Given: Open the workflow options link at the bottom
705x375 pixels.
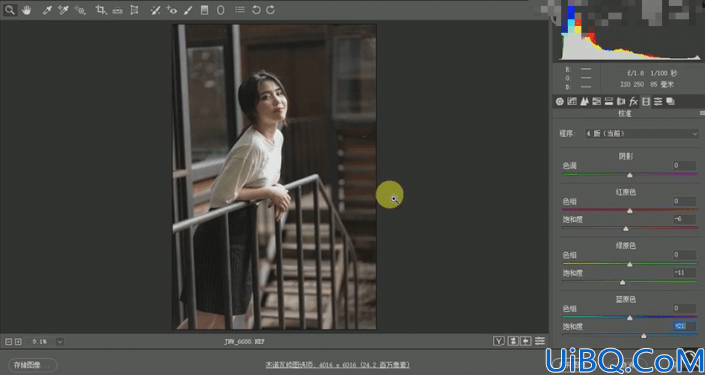Looking at the screenshot, I should pyautogui.click(x=337, y=365).
